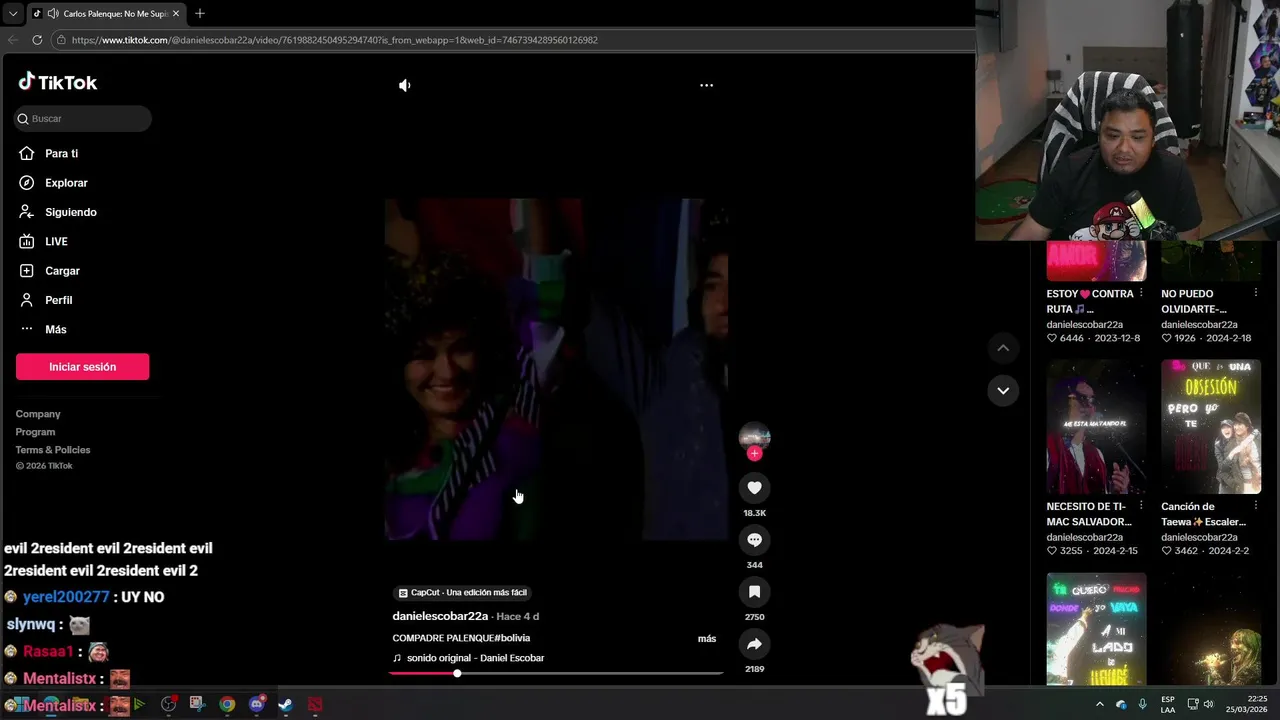Follow creator with the red plus badge
Viewport: 1280px width, 720px height.
click(754, 453)
